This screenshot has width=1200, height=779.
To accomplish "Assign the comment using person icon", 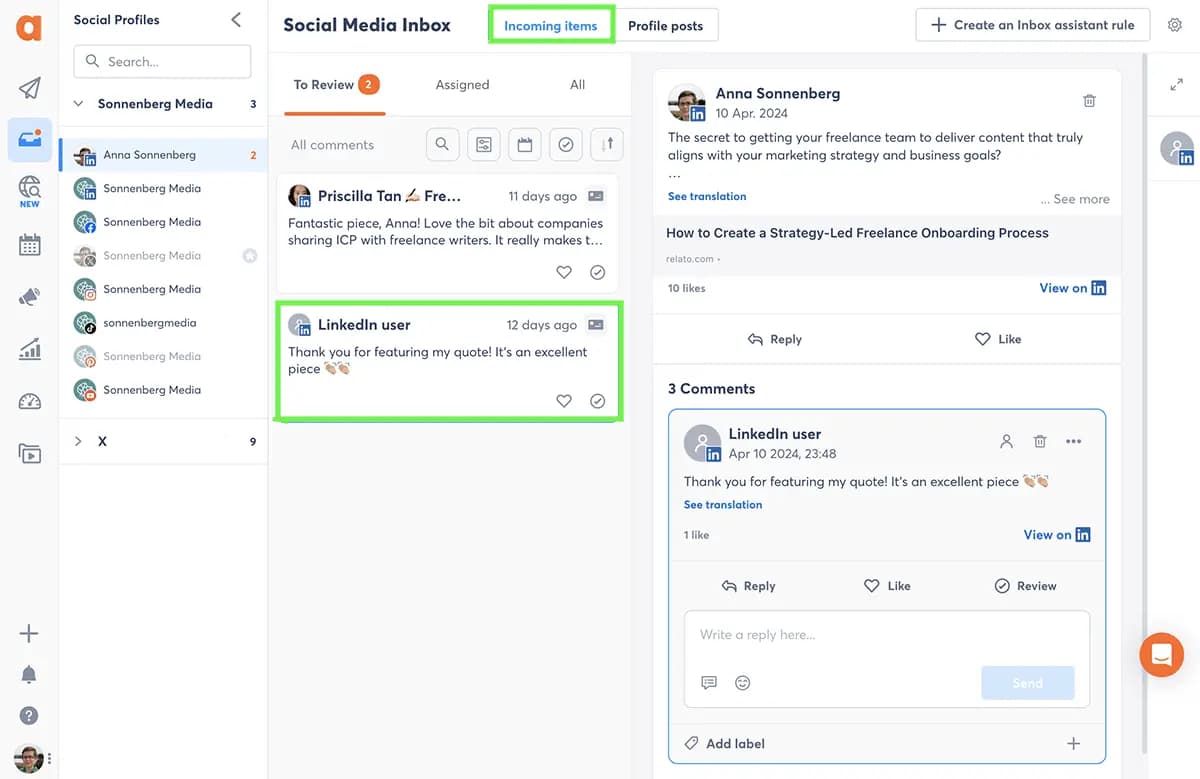I will click(1007, 441).
